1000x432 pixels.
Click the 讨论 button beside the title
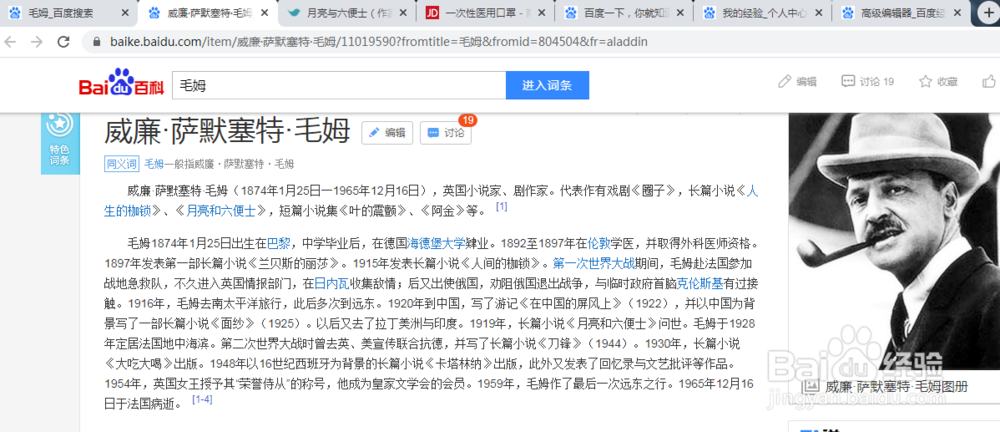pyautogui.click(x=446, y=133)
